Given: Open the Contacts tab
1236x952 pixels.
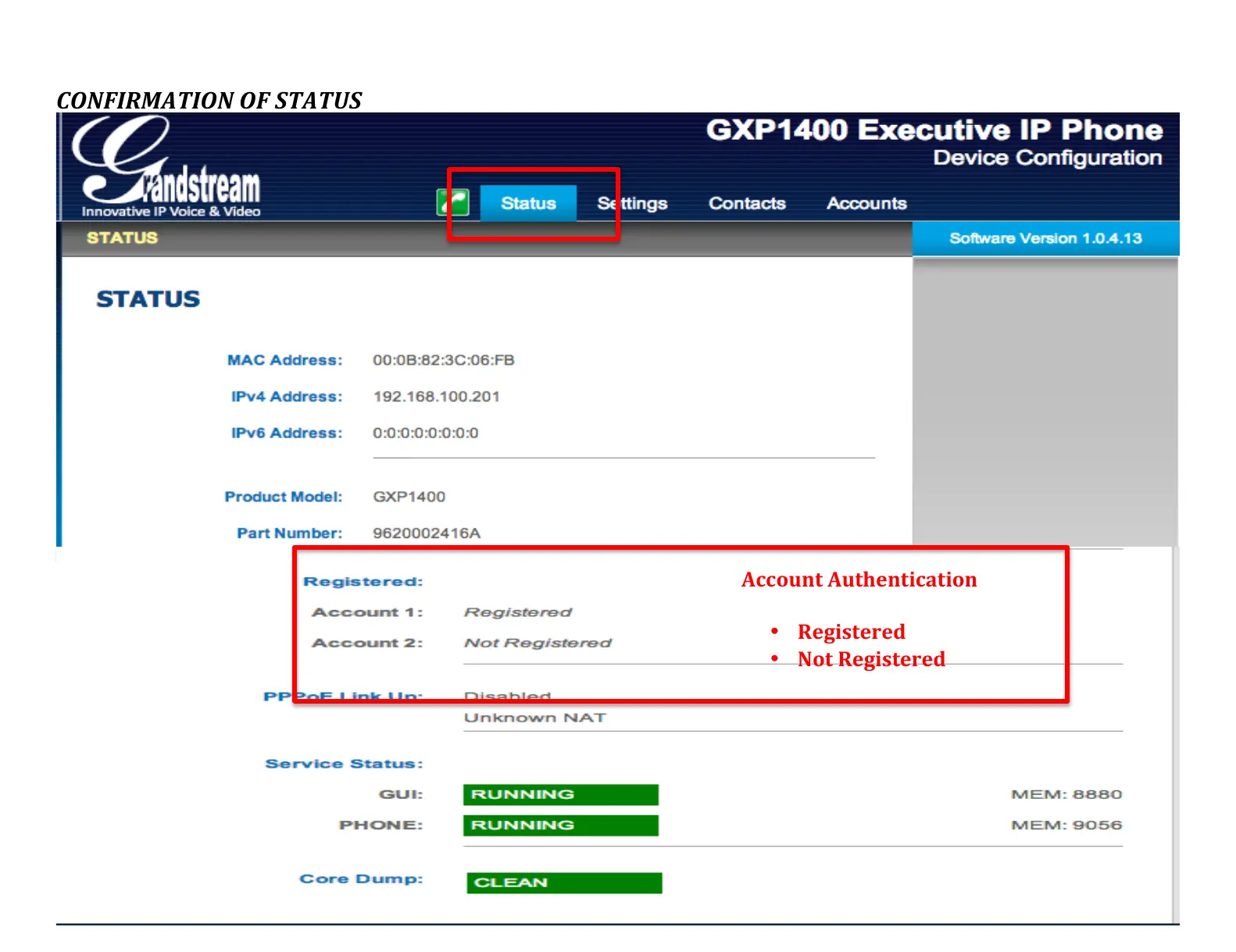Looking at the screenshot, I should coord(747,203).
